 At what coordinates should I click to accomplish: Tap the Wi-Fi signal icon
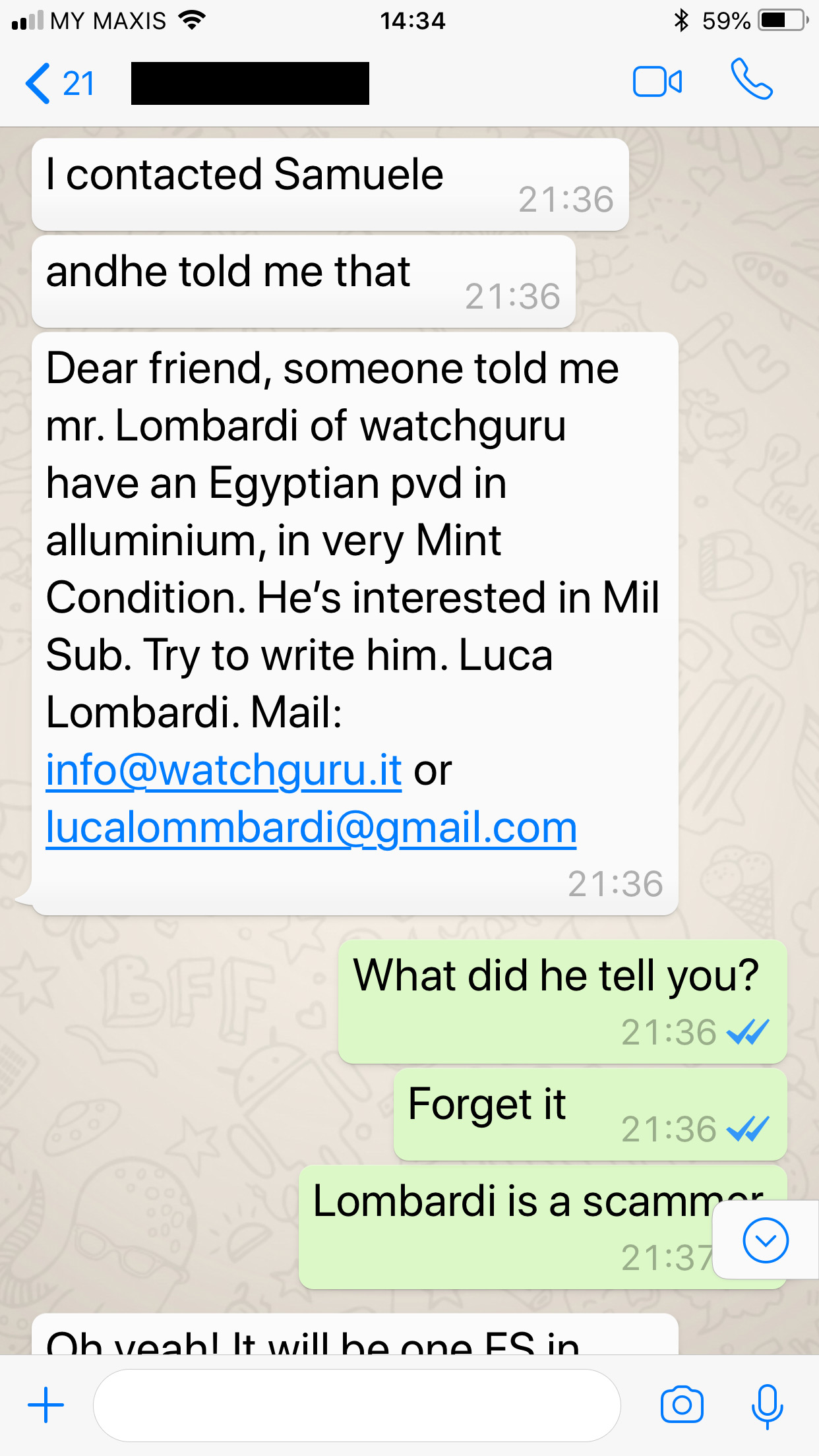coord(192,20)
